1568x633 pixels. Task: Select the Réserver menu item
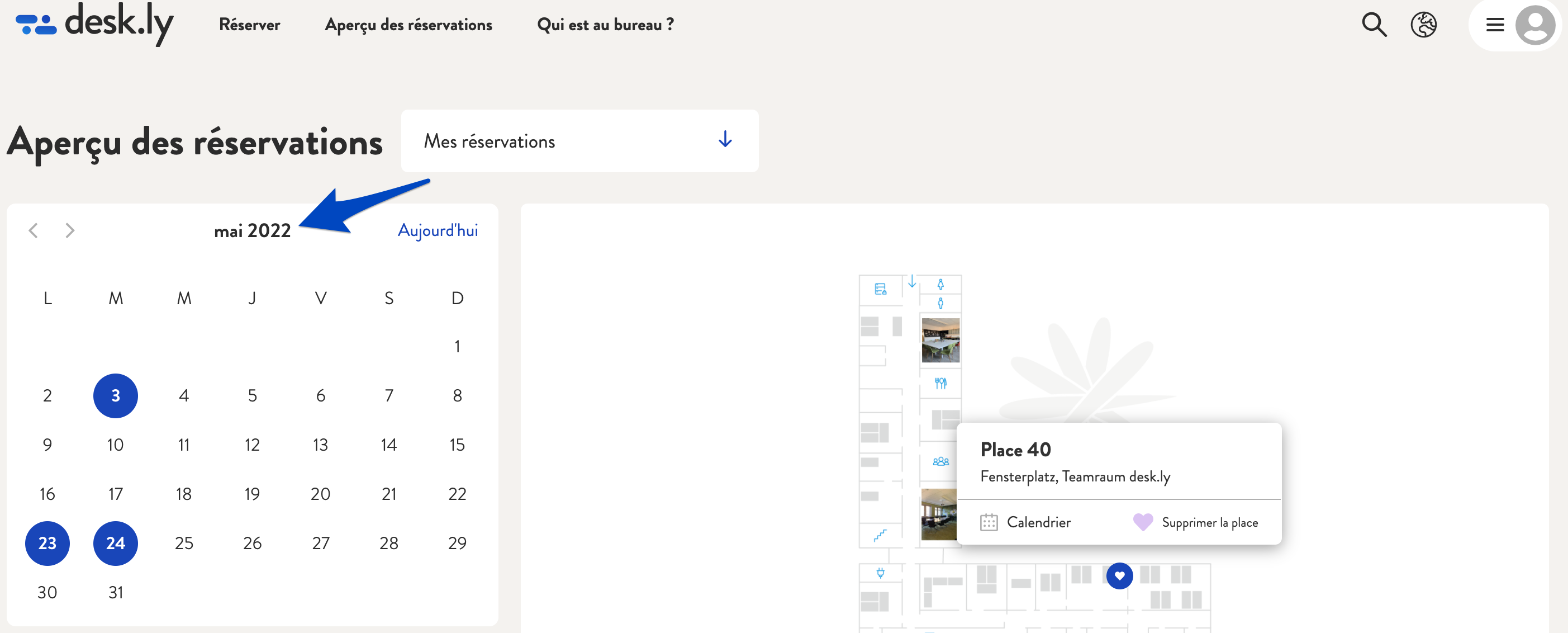point(249,24)
